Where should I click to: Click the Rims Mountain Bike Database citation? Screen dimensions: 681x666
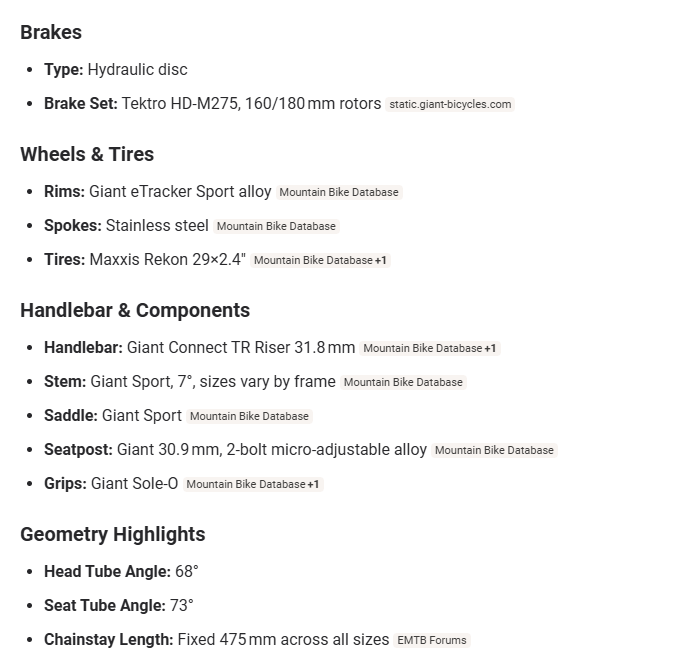click(x=339, y=192)
